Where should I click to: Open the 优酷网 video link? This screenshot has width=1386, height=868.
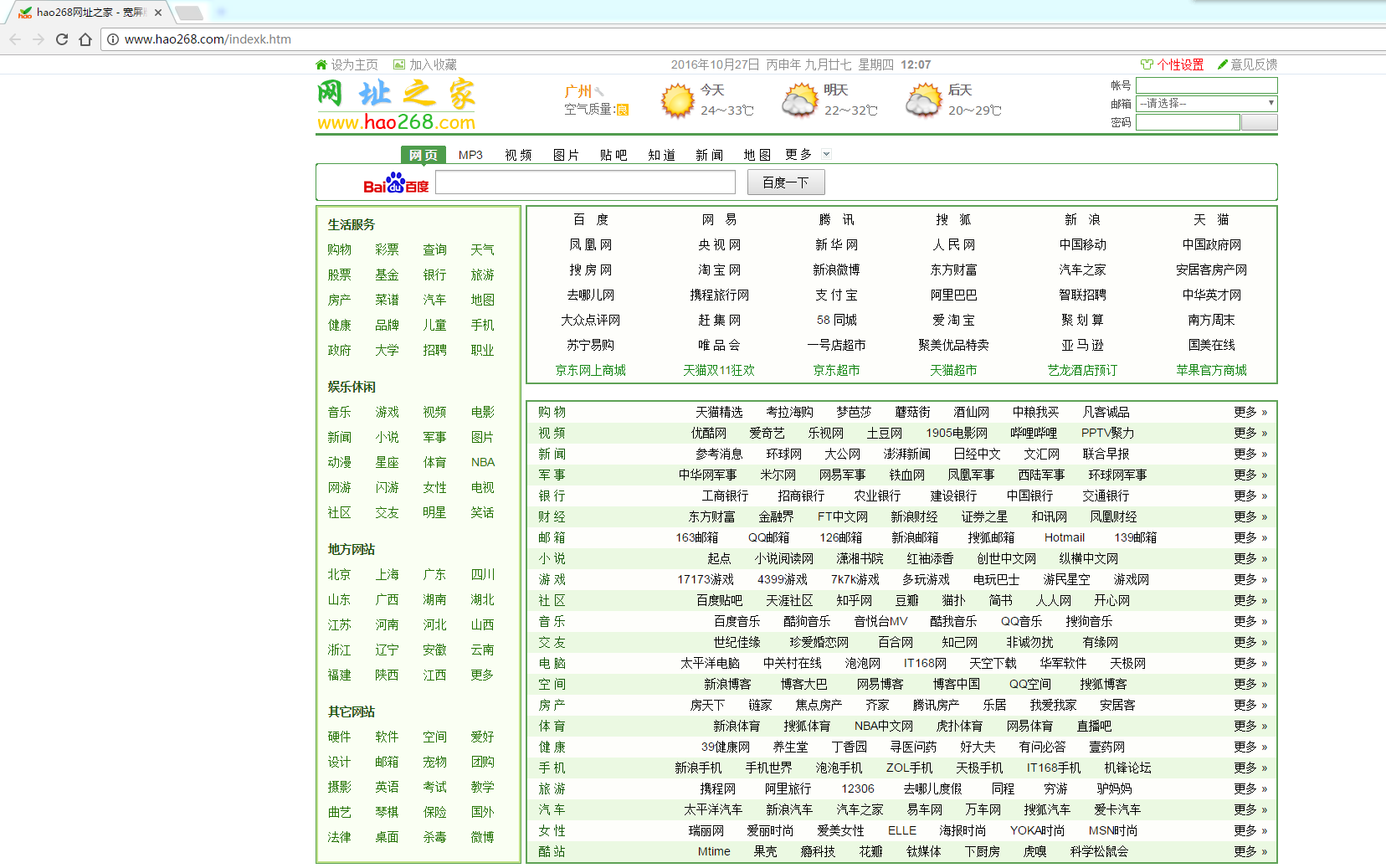pos(709,433)
